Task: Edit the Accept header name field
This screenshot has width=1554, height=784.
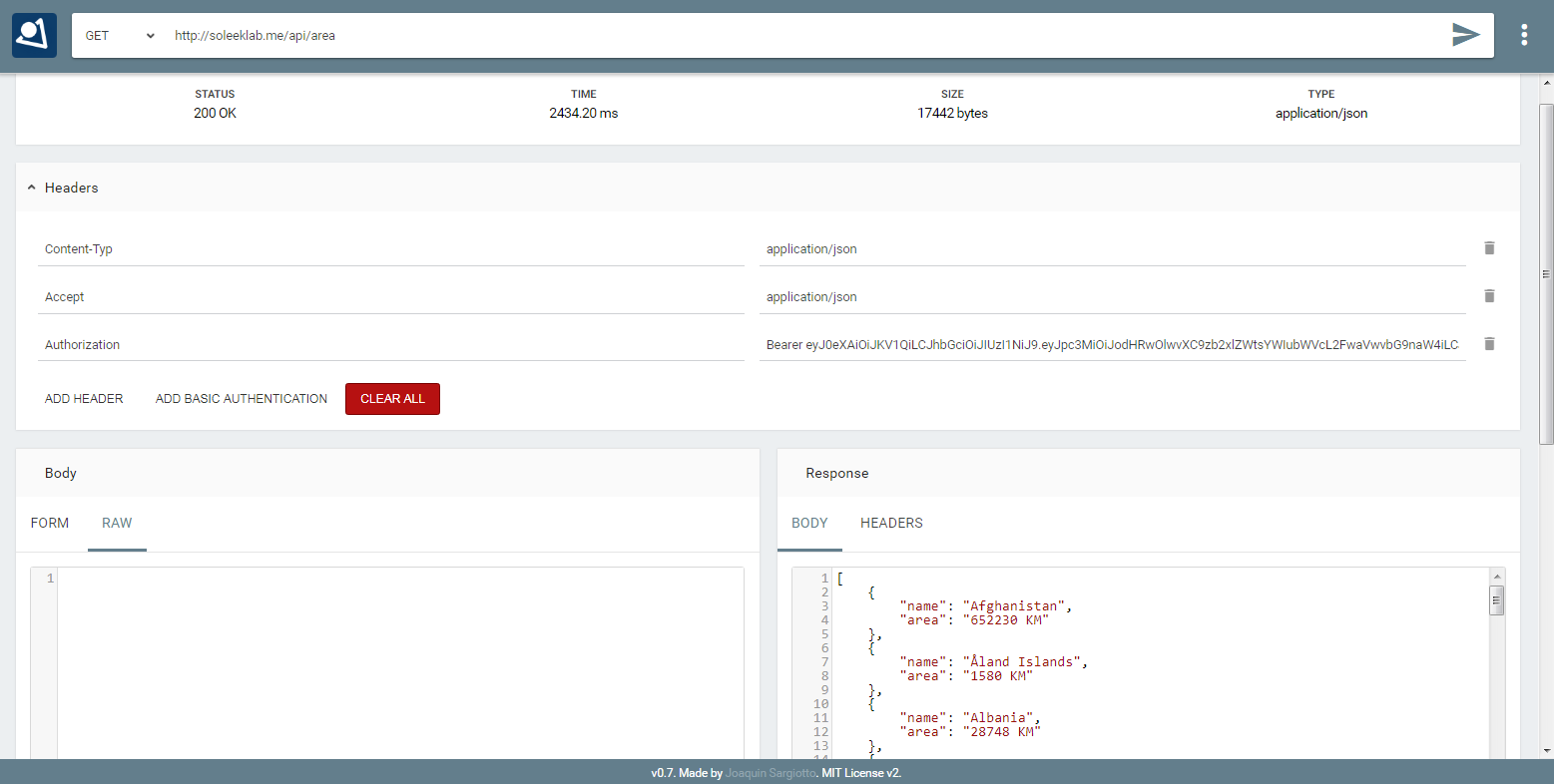Action: point(391,297)
